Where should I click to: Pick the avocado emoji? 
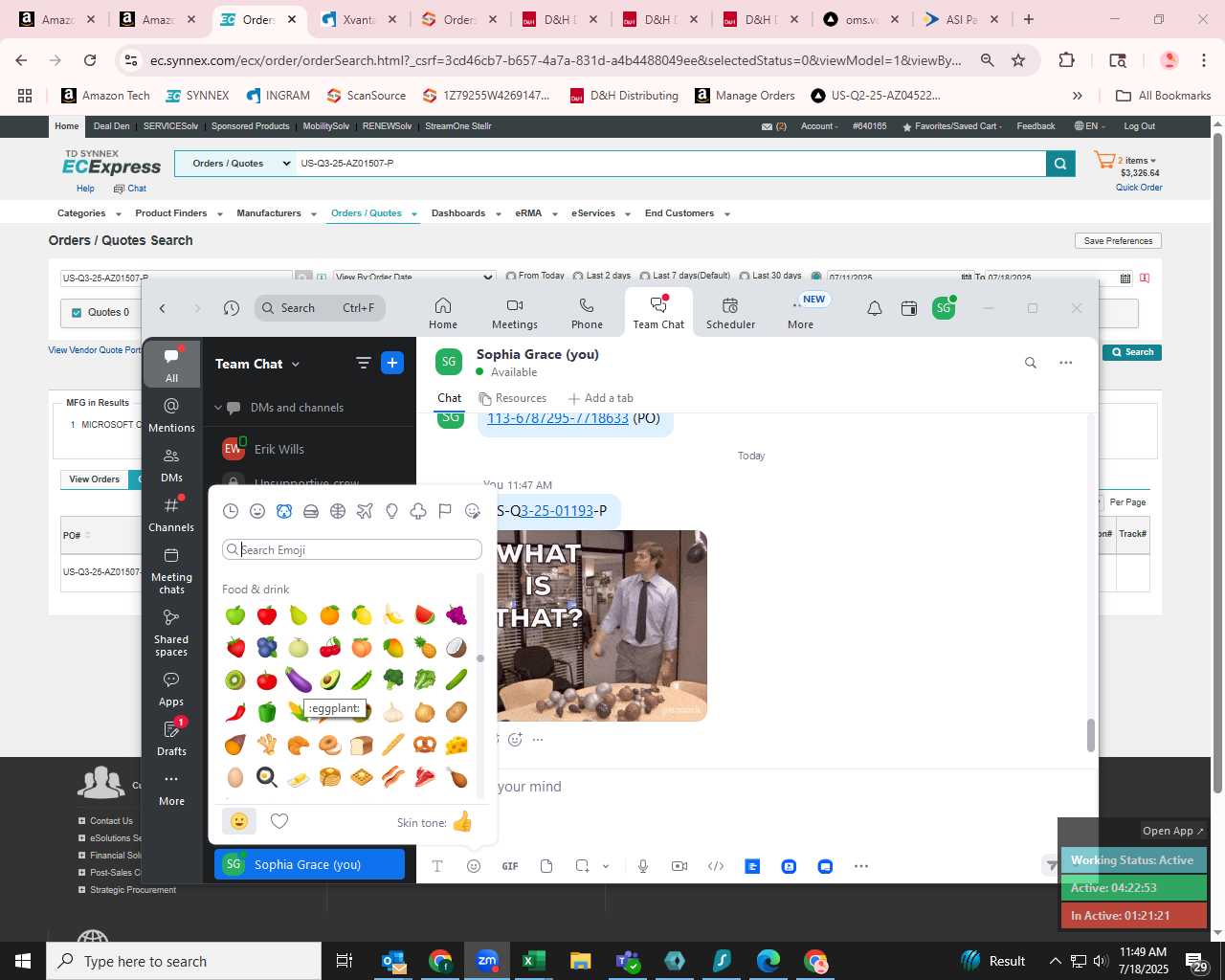pyautogui.click(x=330, y=679)
